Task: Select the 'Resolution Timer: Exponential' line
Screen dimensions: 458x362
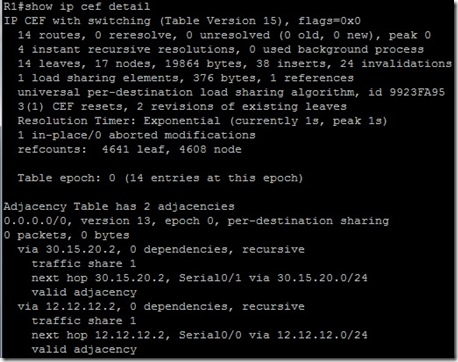Action: pyautogui.click(x=203, y=121)
